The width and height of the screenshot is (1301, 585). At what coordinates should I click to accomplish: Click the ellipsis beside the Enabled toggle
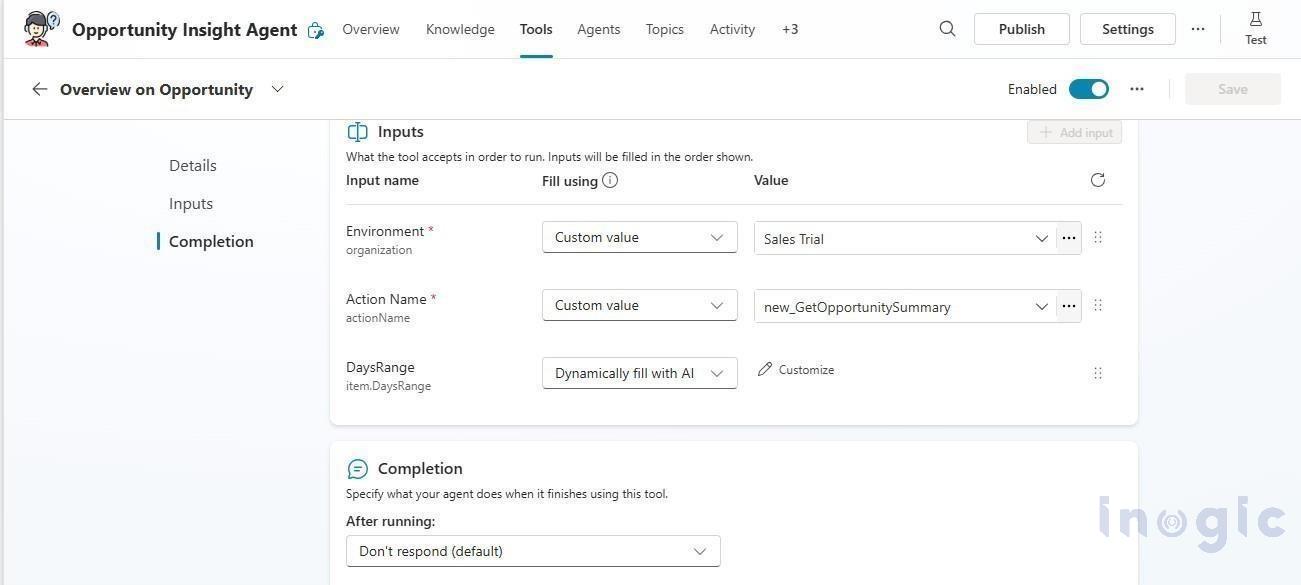(1137, 89)
